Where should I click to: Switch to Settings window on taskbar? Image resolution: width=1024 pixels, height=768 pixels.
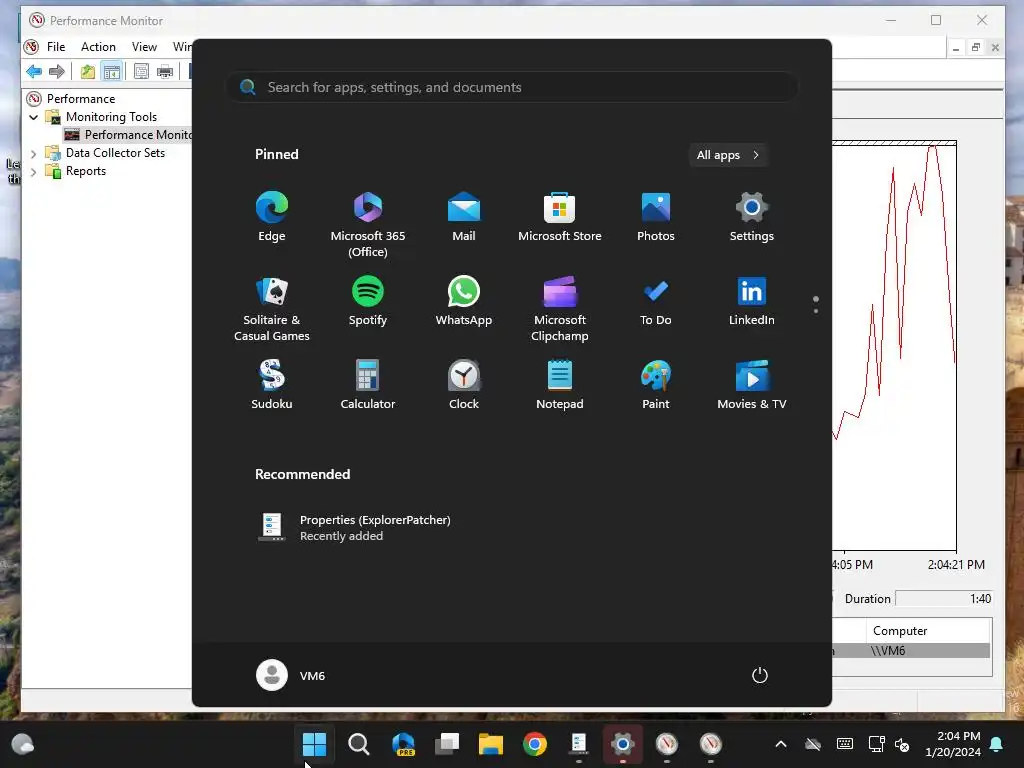point(622,744)
